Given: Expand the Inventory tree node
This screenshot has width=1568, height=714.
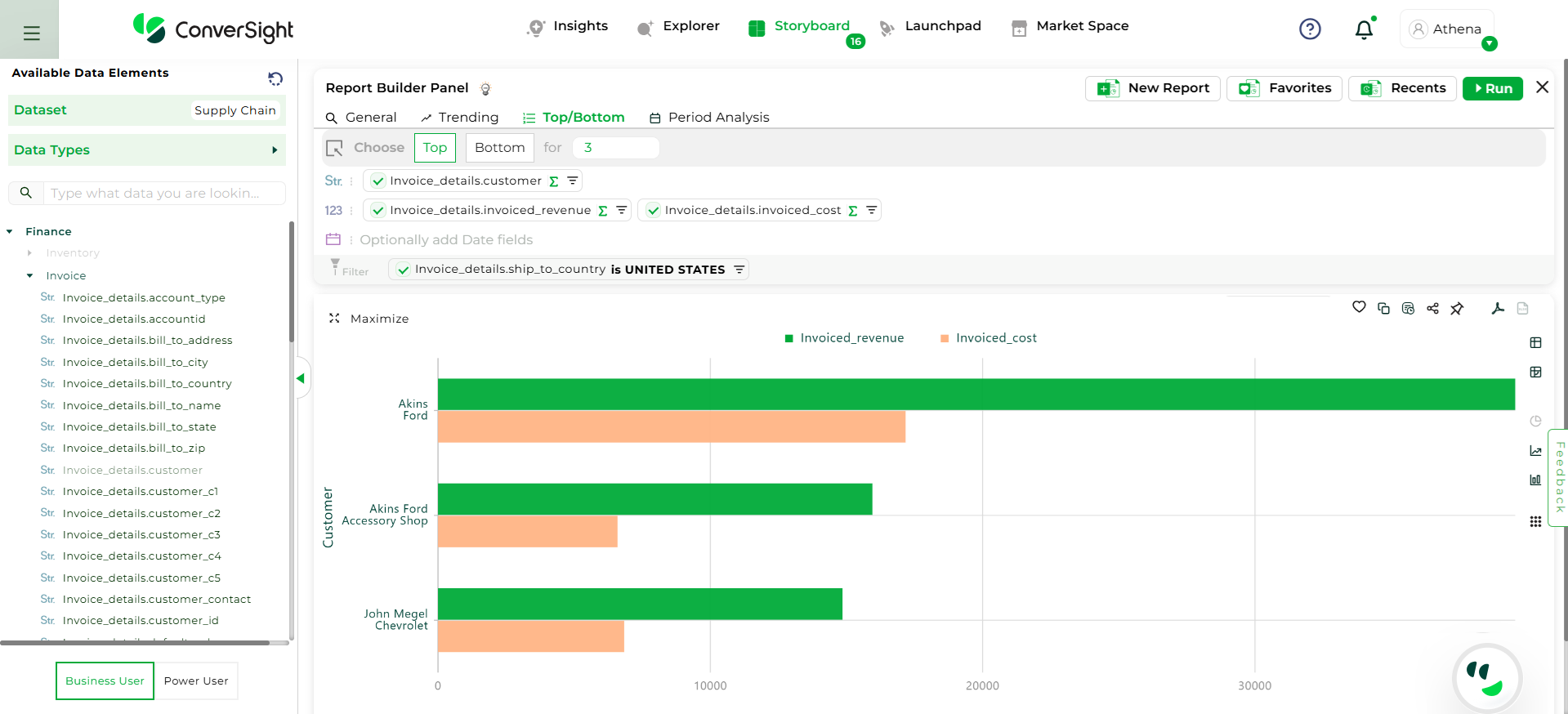Looking at the screenshot, I should tap(30, 253).
